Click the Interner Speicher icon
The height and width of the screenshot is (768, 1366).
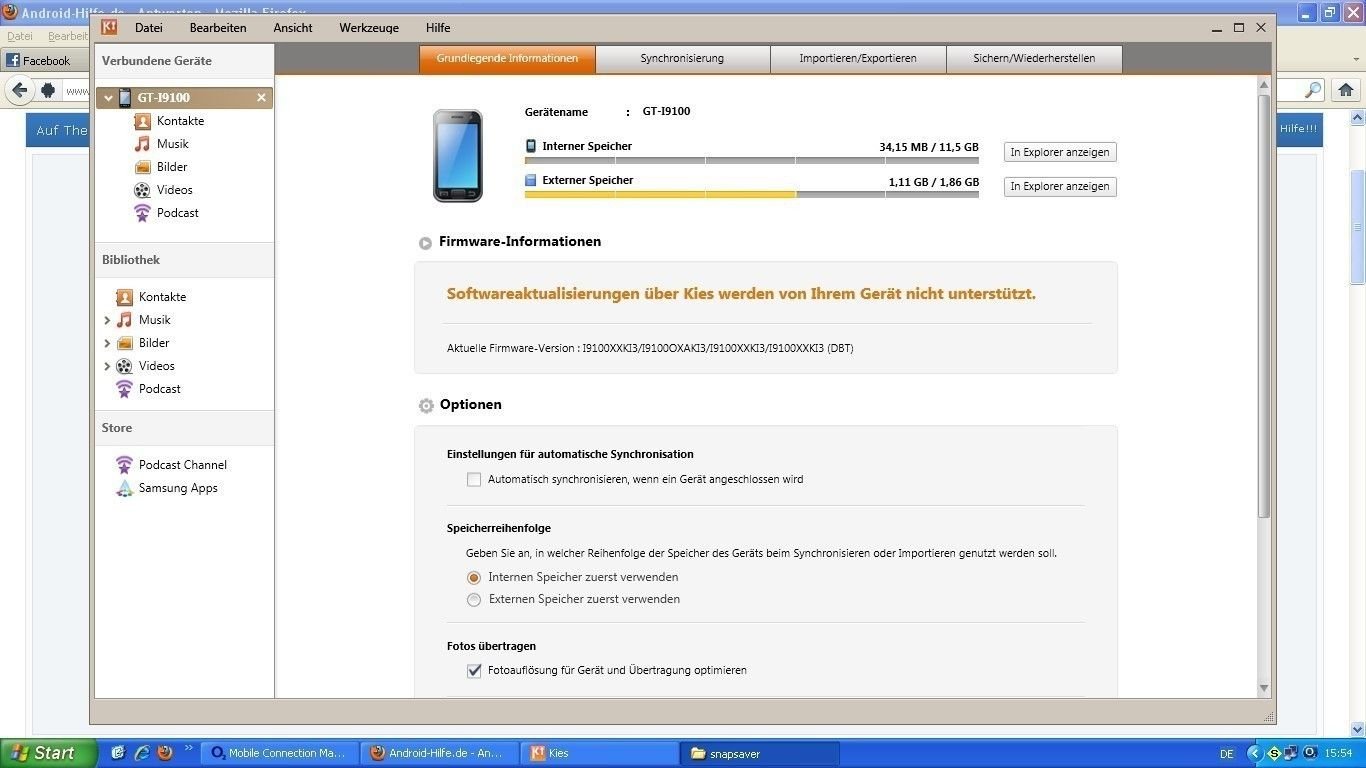point(531,146)
